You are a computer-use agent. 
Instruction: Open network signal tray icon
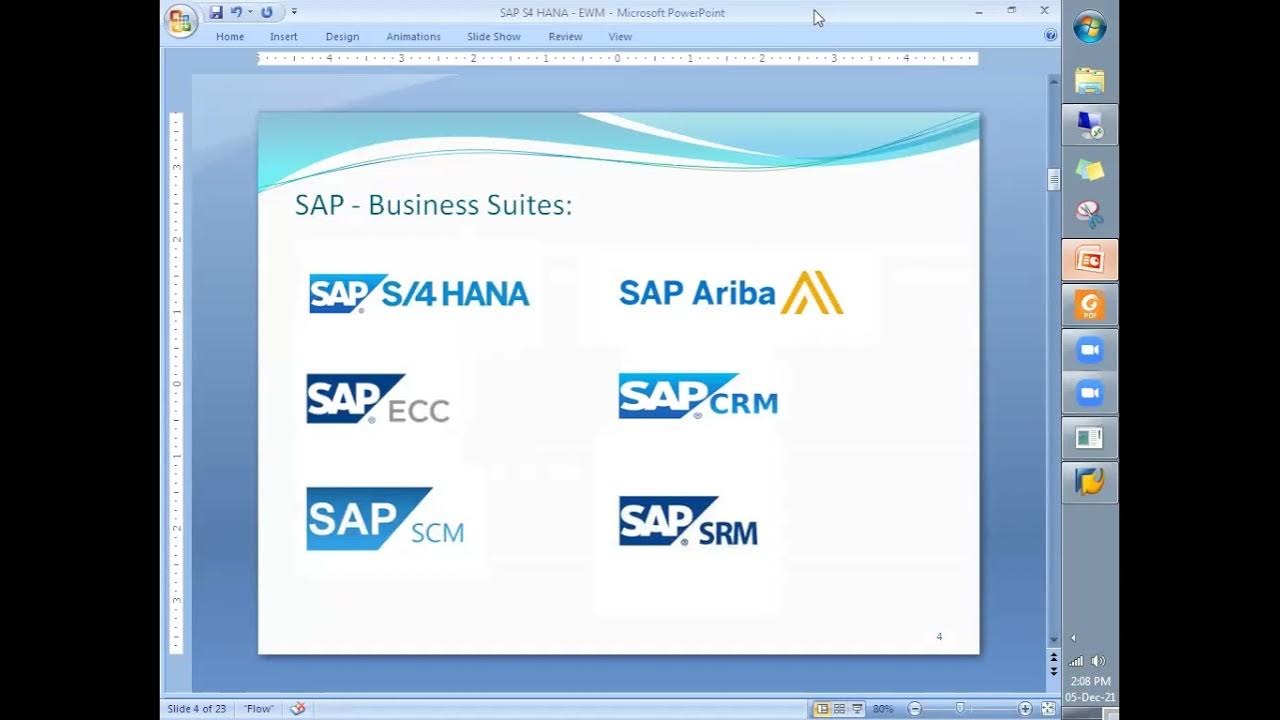point(1077,661)
